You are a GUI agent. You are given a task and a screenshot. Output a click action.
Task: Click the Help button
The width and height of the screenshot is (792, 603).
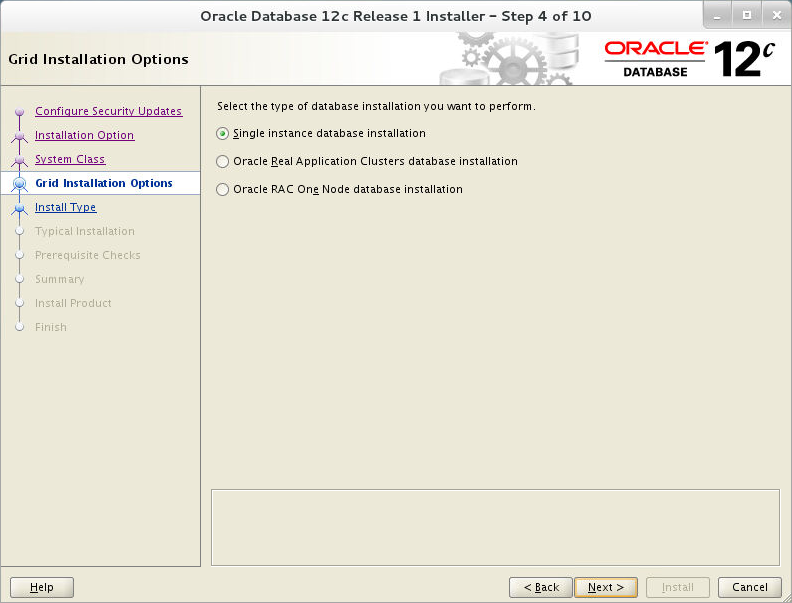[42, 587]
